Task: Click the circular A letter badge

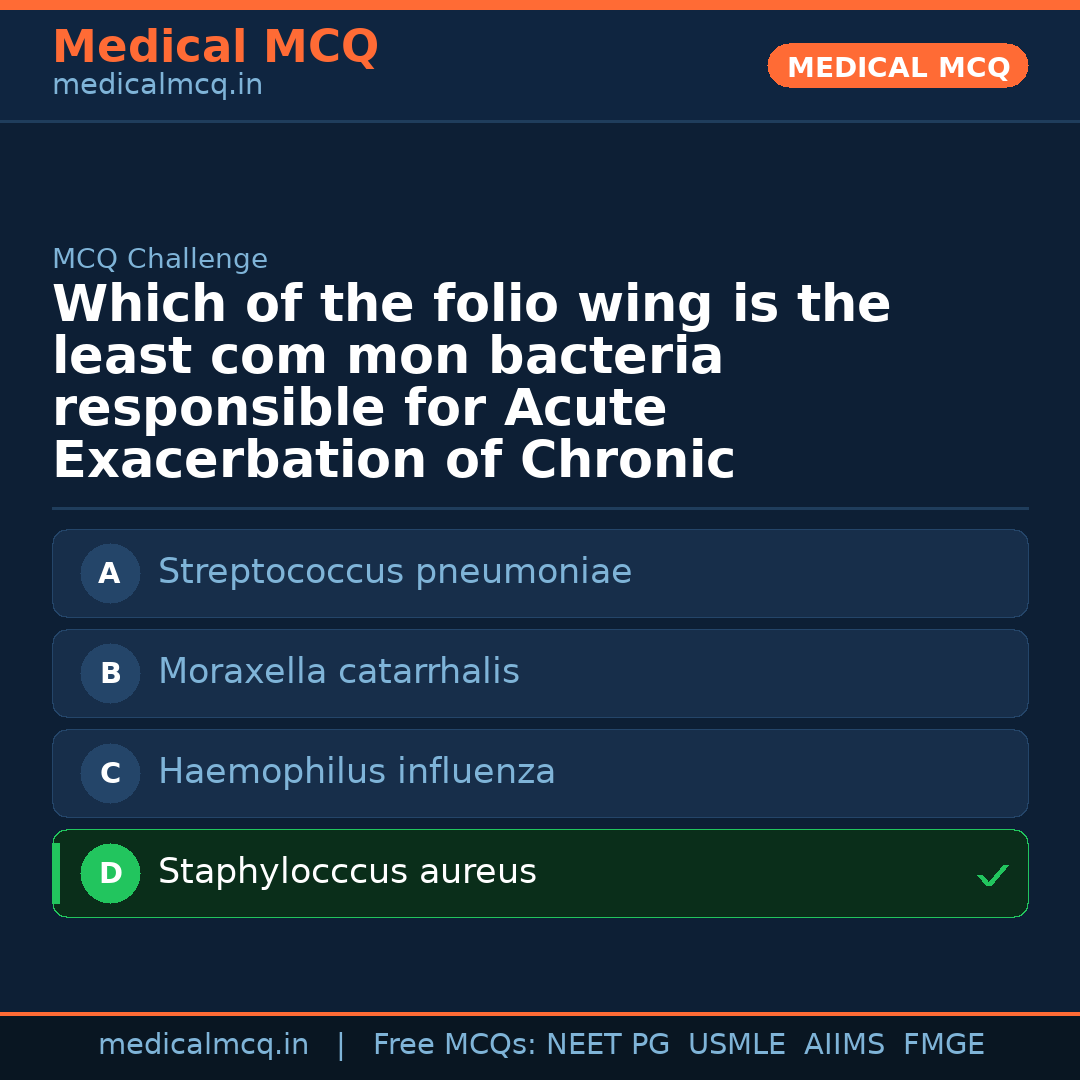Action: tap(110, 573)
